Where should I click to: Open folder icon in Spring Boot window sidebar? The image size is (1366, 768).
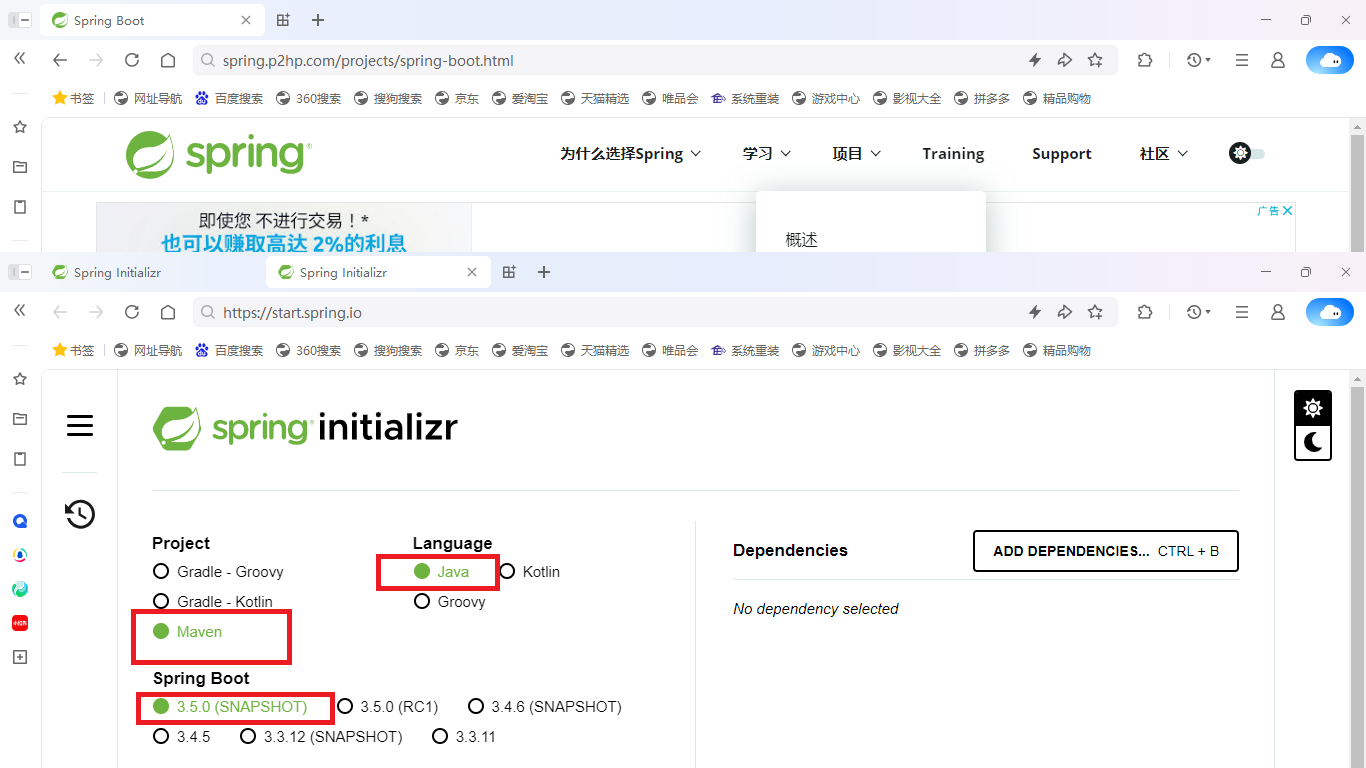[20, 167]
